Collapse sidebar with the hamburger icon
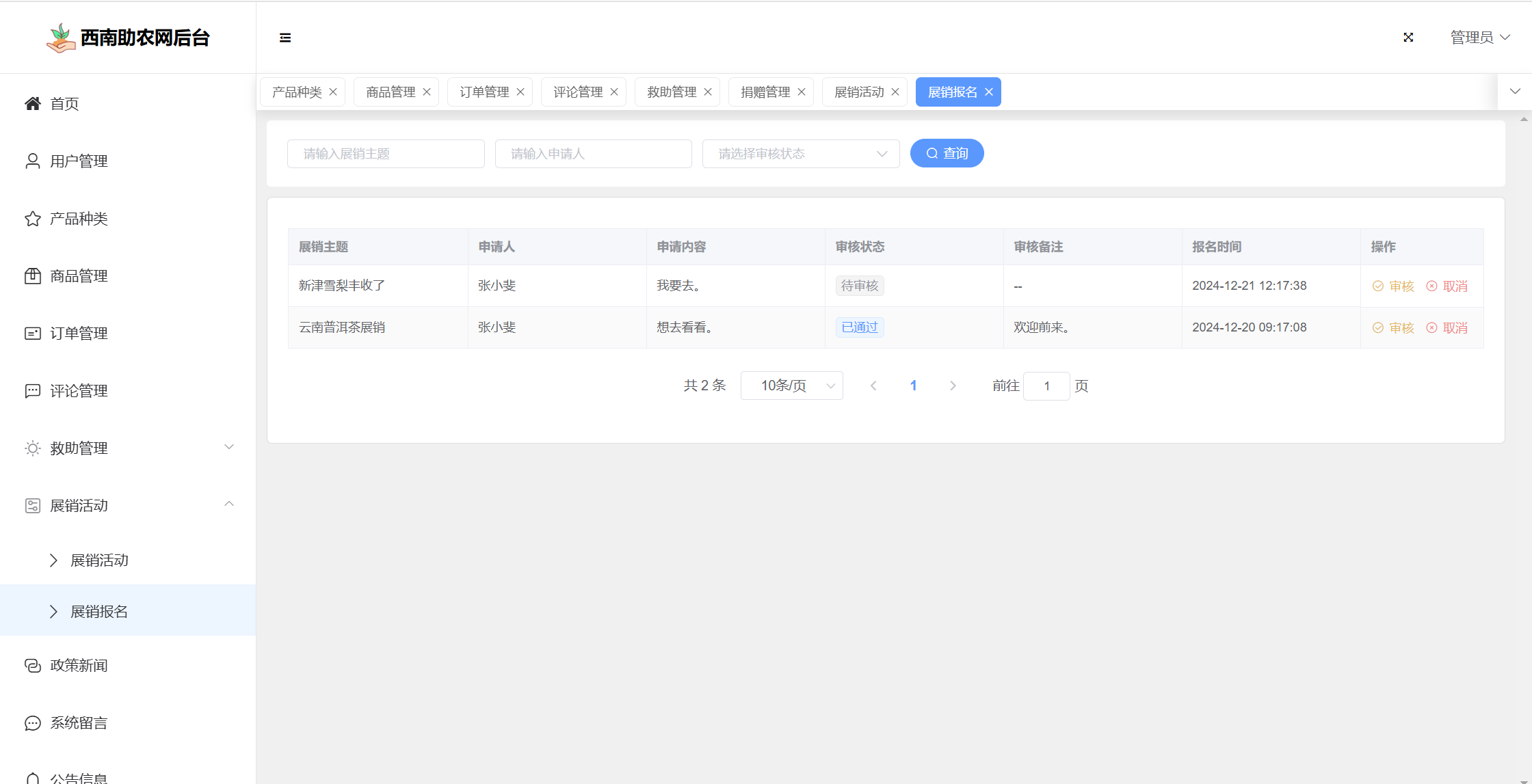 285,38
